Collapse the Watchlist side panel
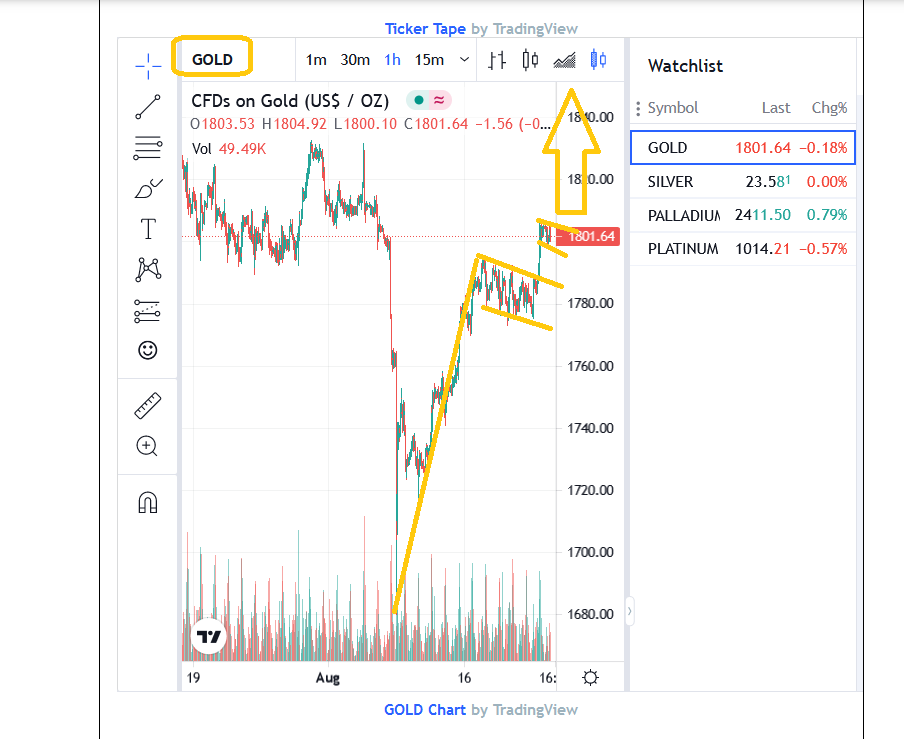Image resolution: width=904 pixels, height=739 pixels. pyautogui.click(x=630, y=610)
